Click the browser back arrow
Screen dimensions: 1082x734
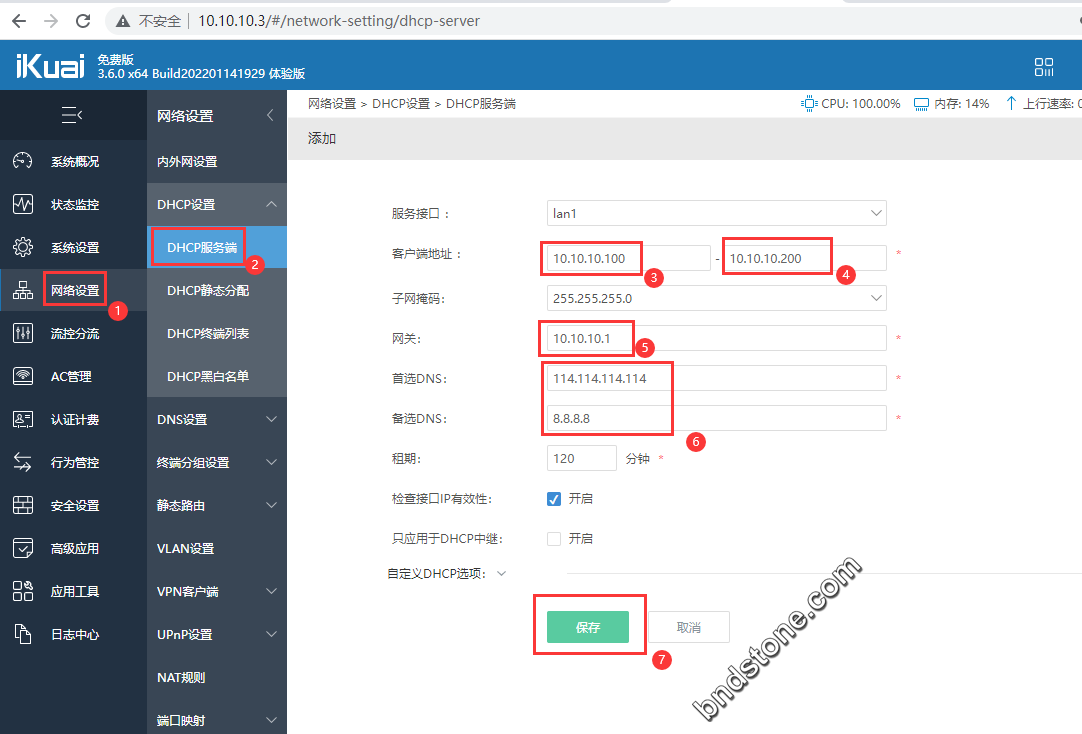[19, 21]
